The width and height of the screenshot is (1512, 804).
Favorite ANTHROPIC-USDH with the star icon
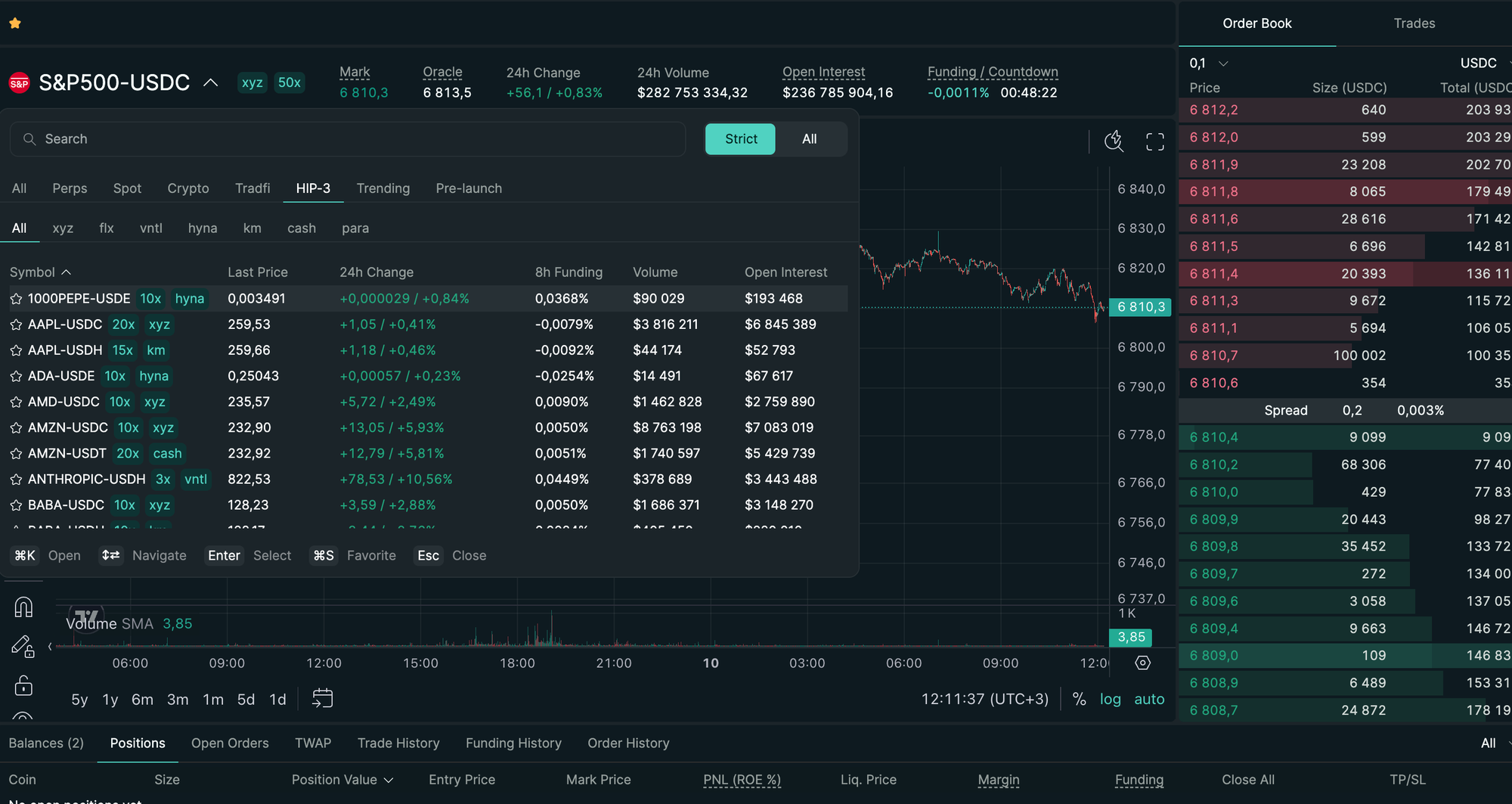pyautogui.click(x=16, y=479)
